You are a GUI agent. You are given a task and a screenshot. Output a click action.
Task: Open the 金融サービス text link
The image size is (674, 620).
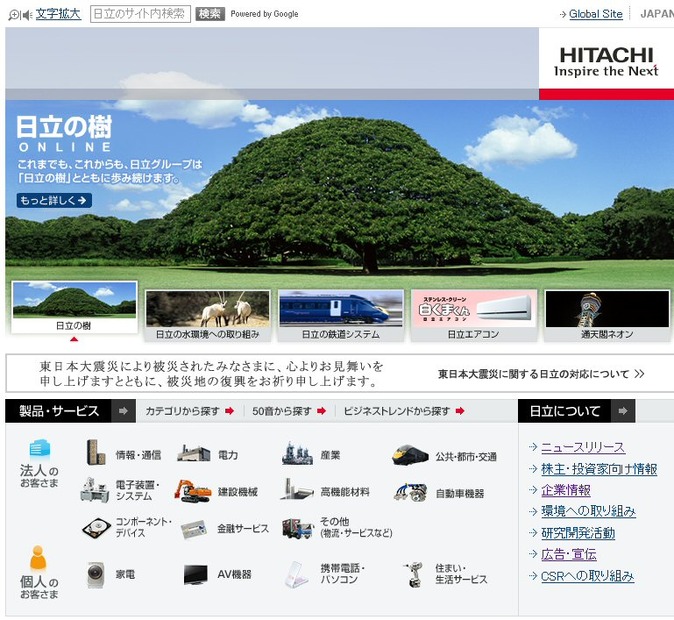243,528
